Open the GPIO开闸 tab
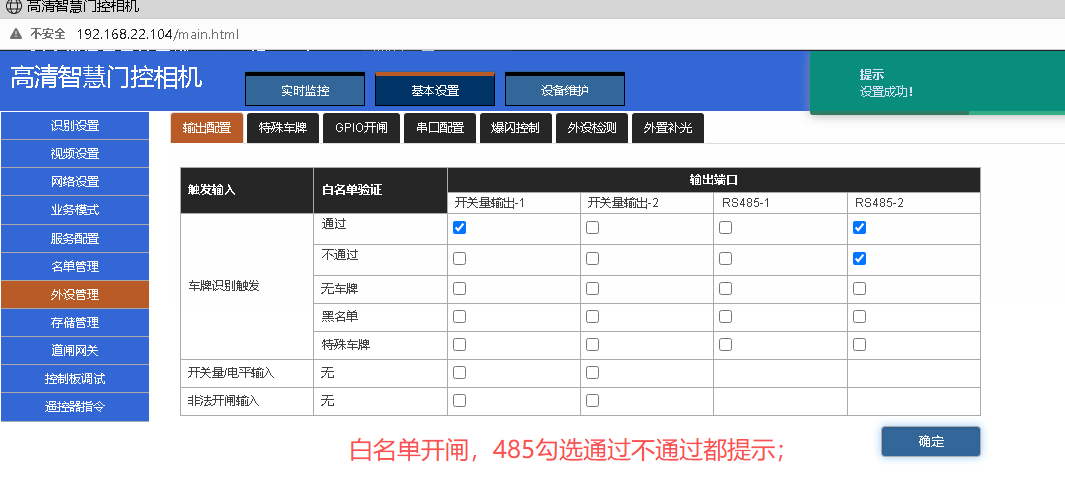 [361, 128]
